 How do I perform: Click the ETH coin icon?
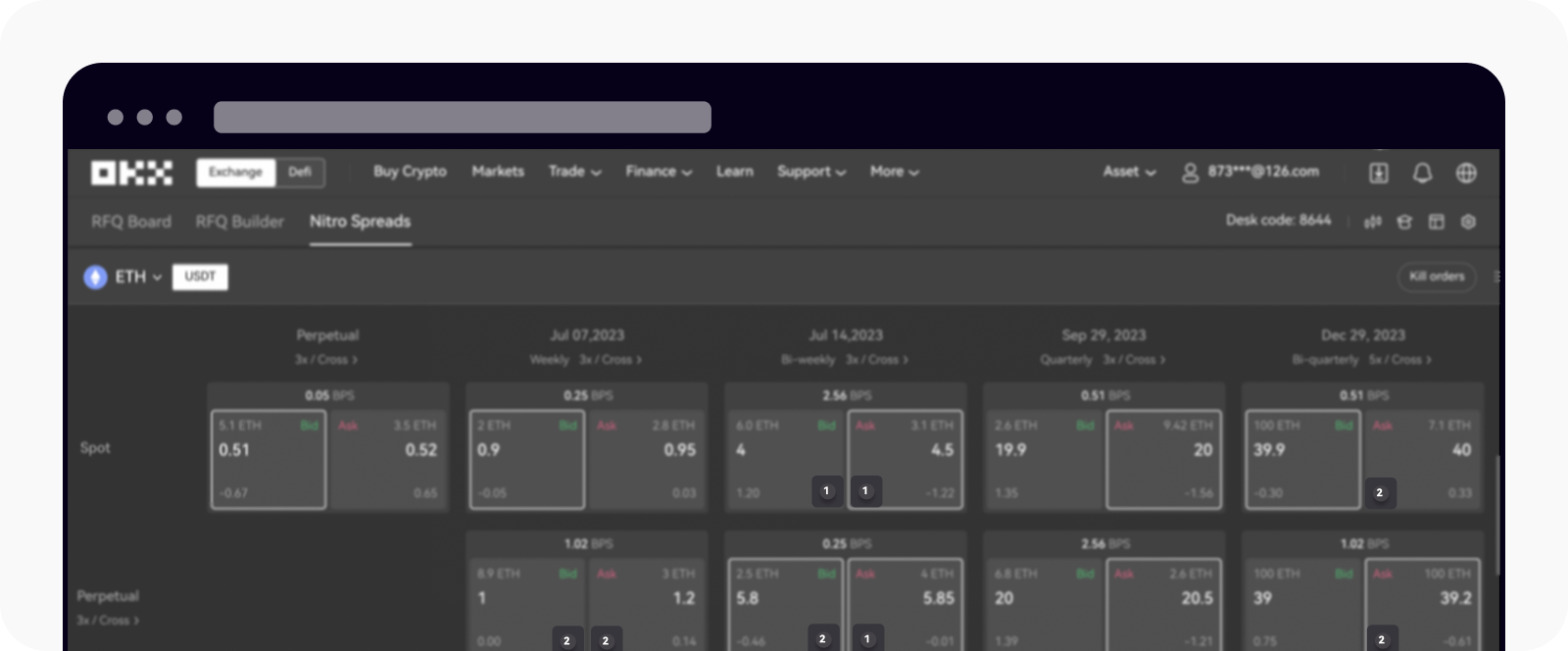pos(95,277)
